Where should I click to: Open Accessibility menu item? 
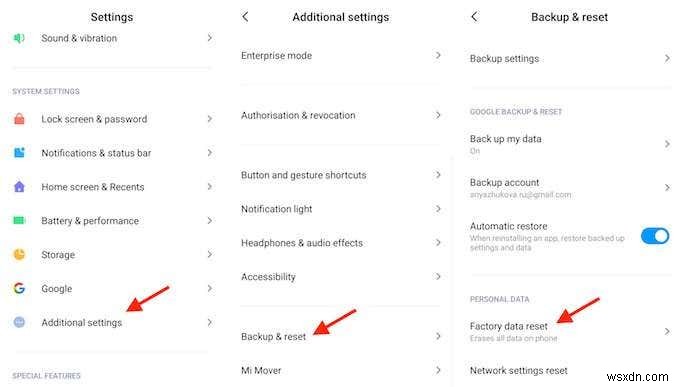click(340, 277)
